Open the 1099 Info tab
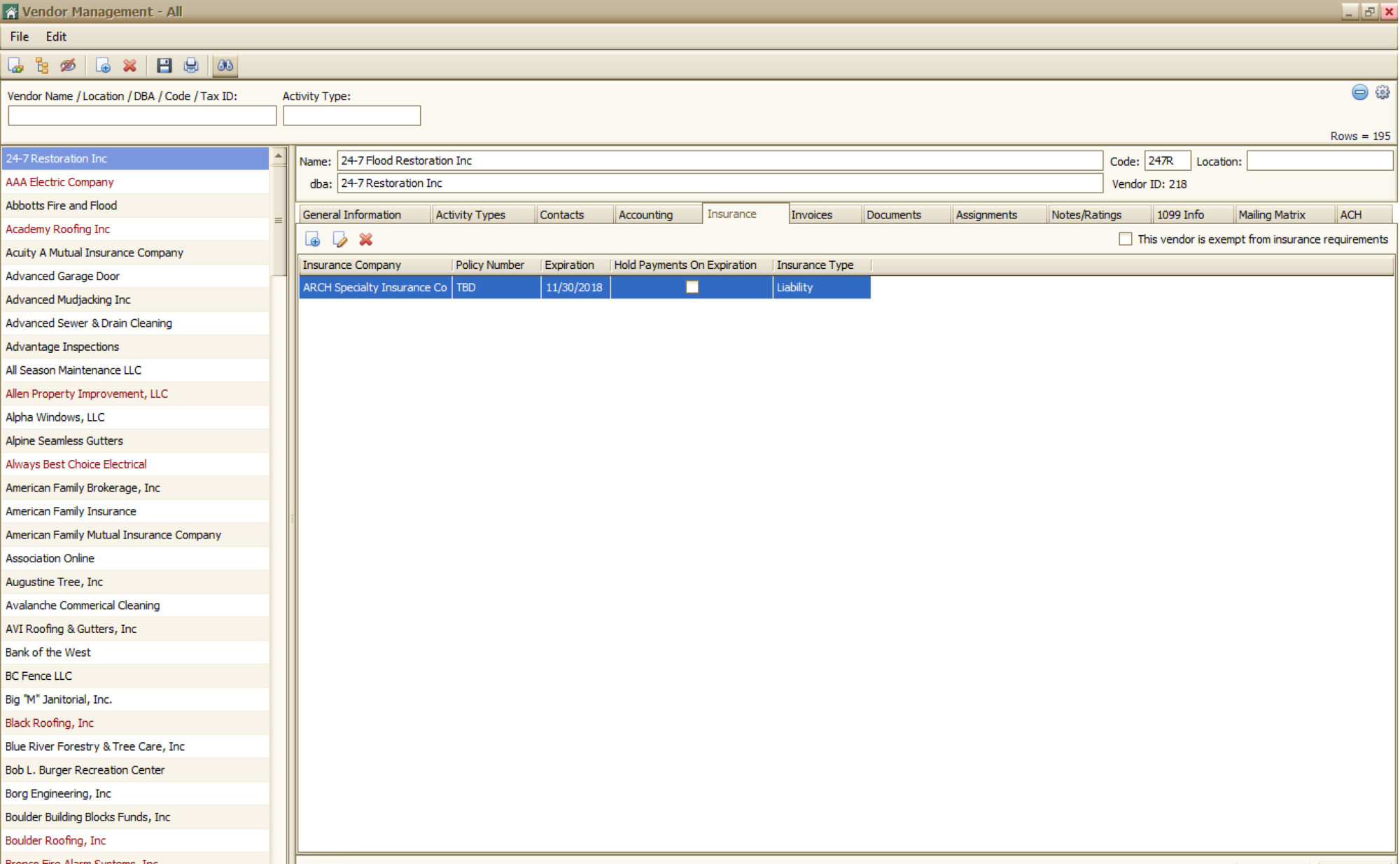Viewport: 1400px width, 864px height. (1179, 215)
